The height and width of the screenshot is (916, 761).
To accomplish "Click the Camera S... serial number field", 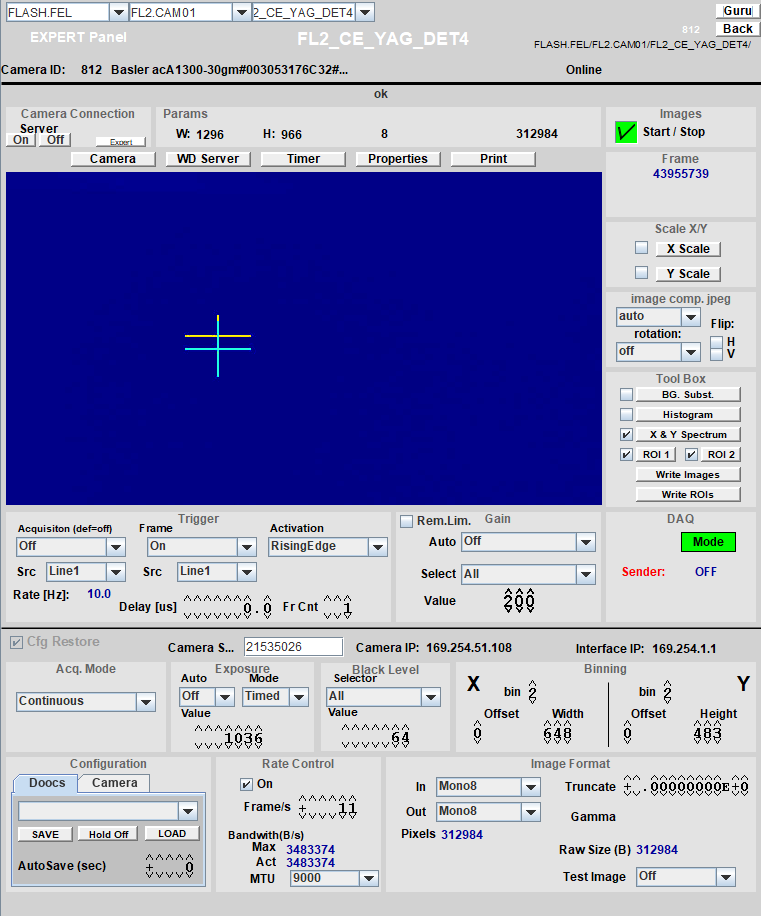I will pyautogui.click(x=293, y=647).
